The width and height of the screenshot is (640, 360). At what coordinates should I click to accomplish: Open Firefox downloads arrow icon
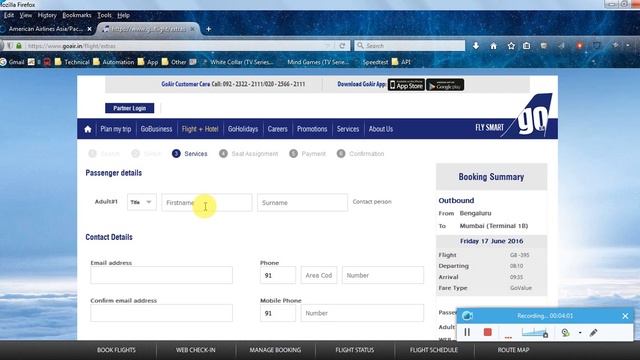point(476,46)
